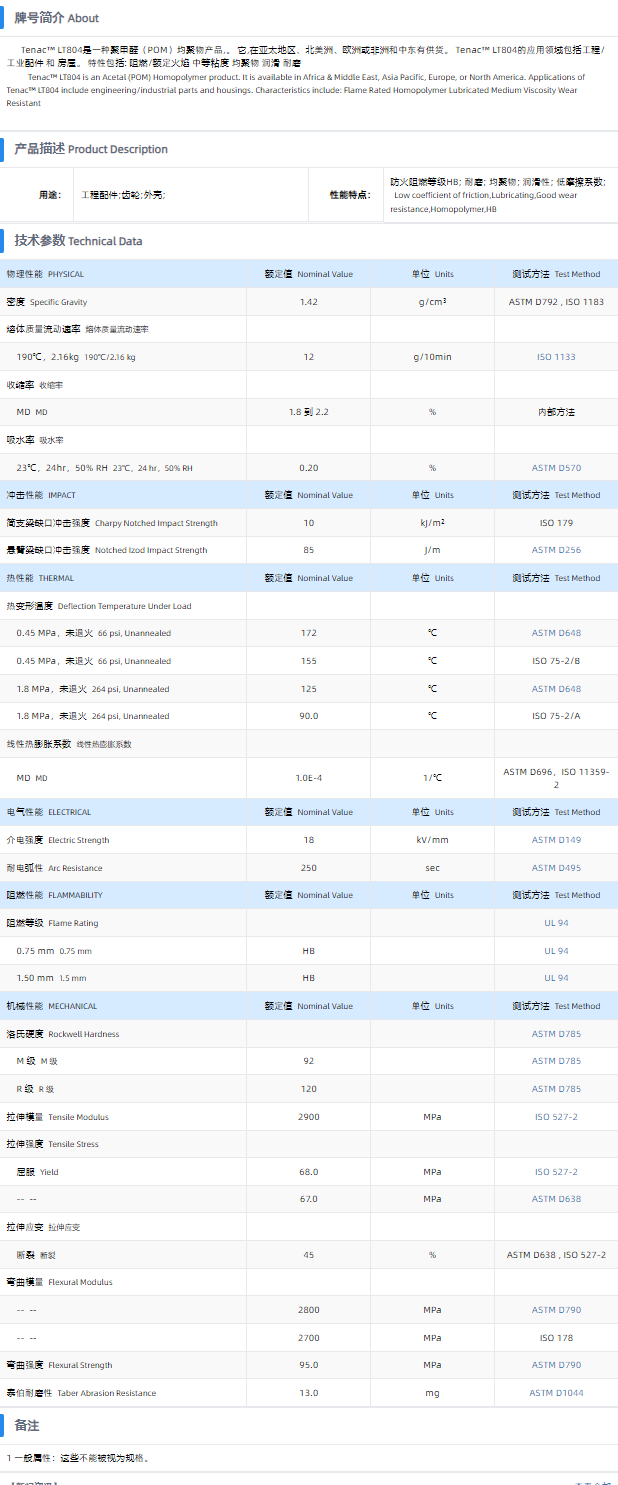Viewport: 618px width, 1485px height.
Task: Click ASTM D785 link in Rockwell Hardness row
Action: coord(556,1034)
